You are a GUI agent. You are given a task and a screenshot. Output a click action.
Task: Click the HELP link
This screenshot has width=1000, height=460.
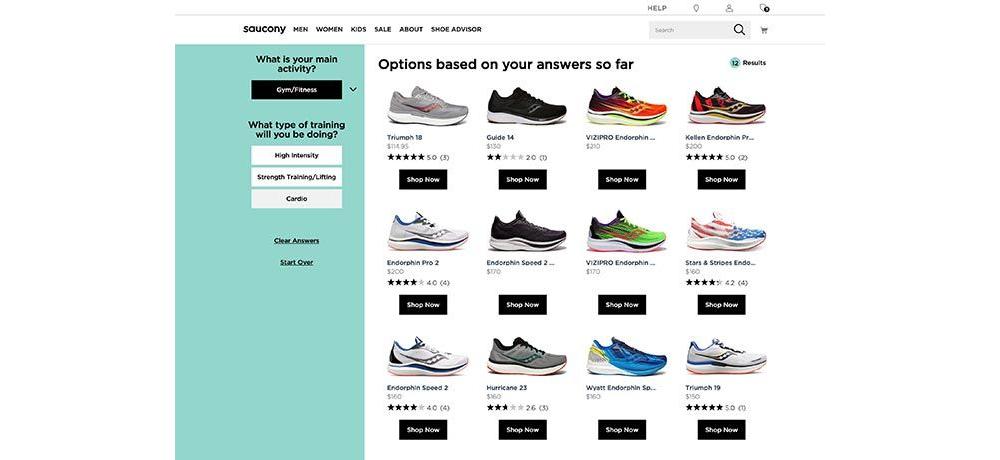[x=657, y=8]
